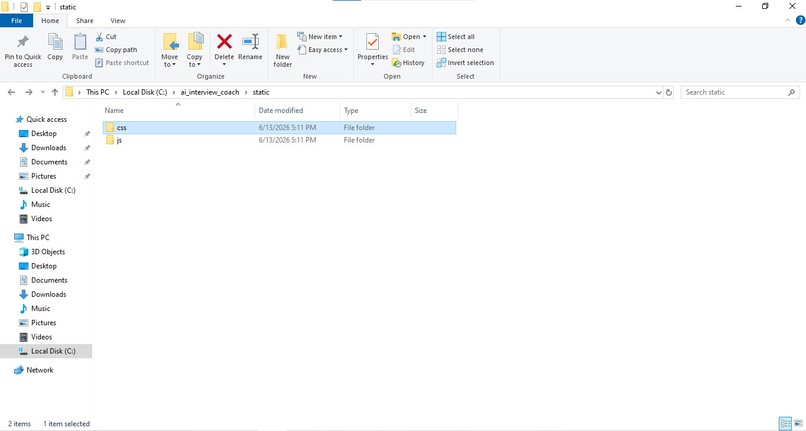Image resolution: width=806 pixels, height=431 pixels.
Task: Open recent locations dropdown arrow
Action: (43, 93)
